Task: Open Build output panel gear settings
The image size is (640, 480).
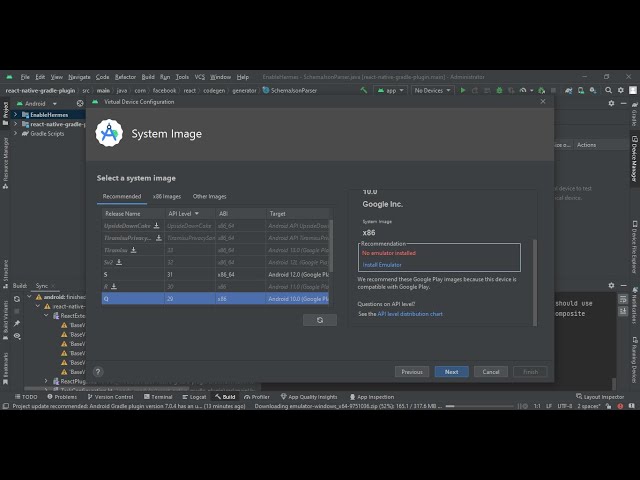Action: click(611, 285)
